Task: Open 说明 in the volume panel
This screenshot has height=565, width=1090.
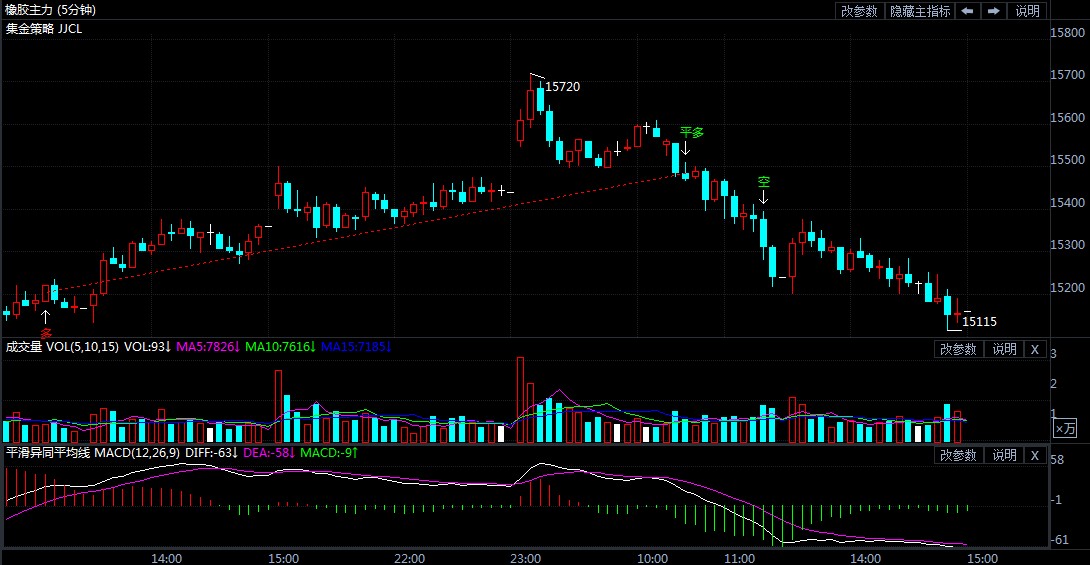Action: click(x=1004, y=349)
